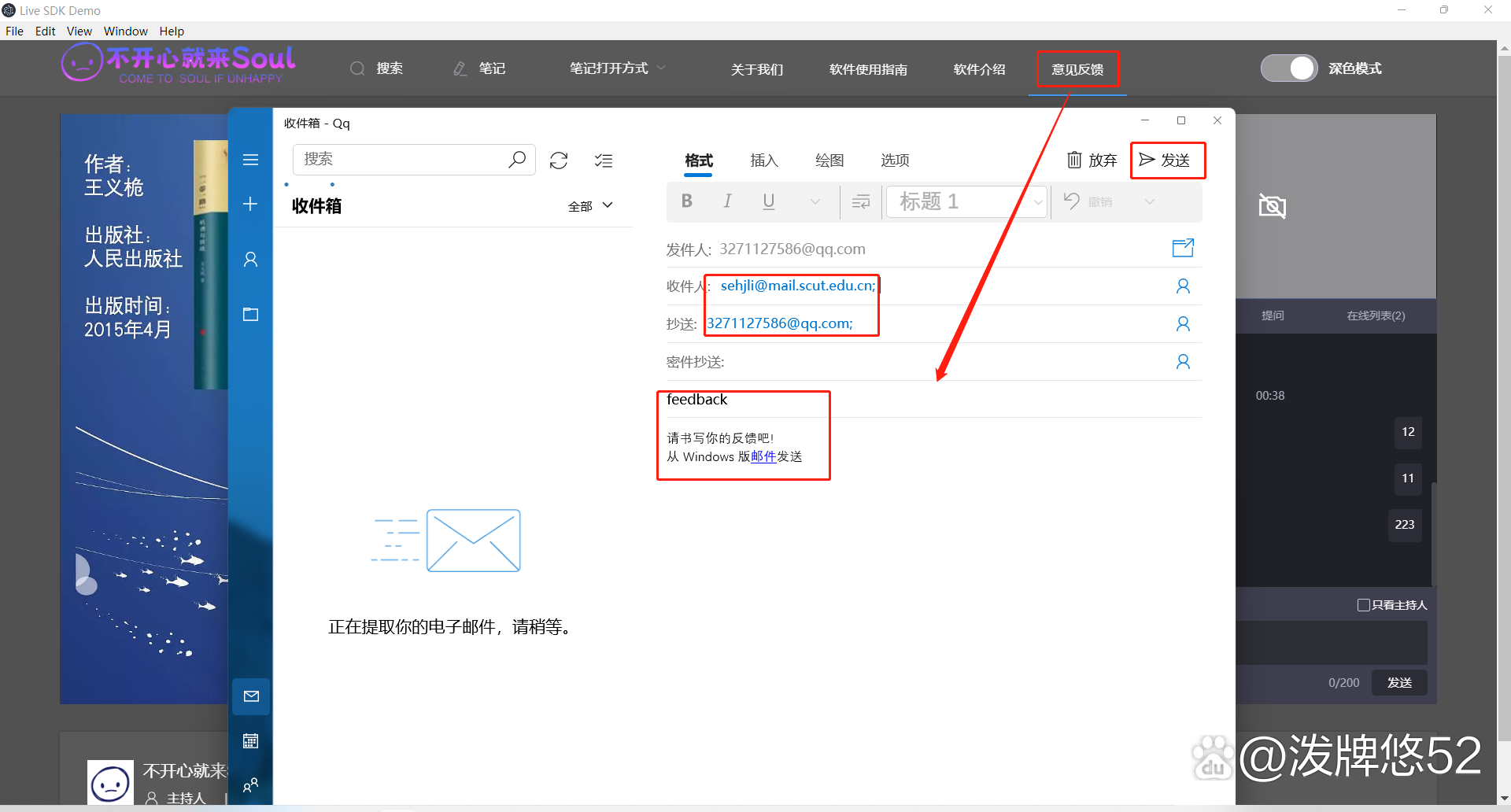Pop out message in new window
This screenshot has height=812, width=1511.
pos(1182,249)
